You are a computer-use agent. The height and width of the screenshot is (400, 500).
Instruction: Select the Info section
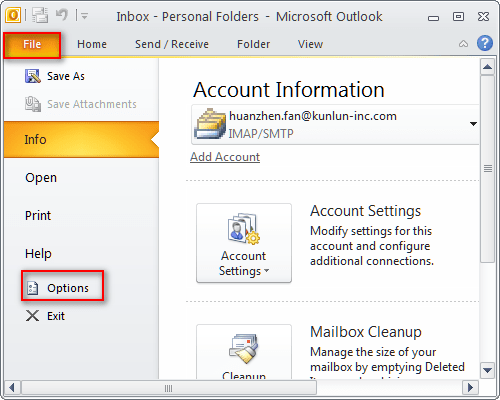coord(81,139)
